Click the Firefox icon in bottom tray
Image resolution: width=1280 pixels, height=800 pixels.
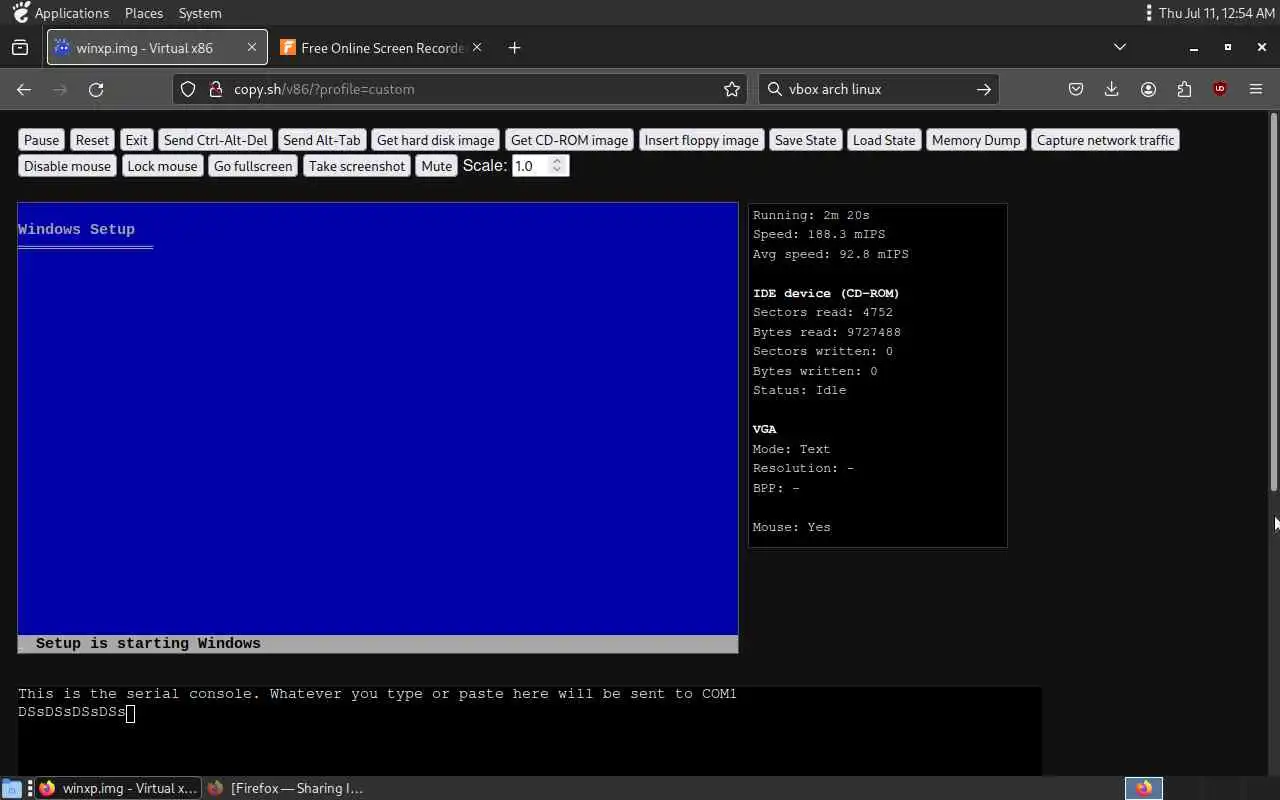click(1144, 788)
